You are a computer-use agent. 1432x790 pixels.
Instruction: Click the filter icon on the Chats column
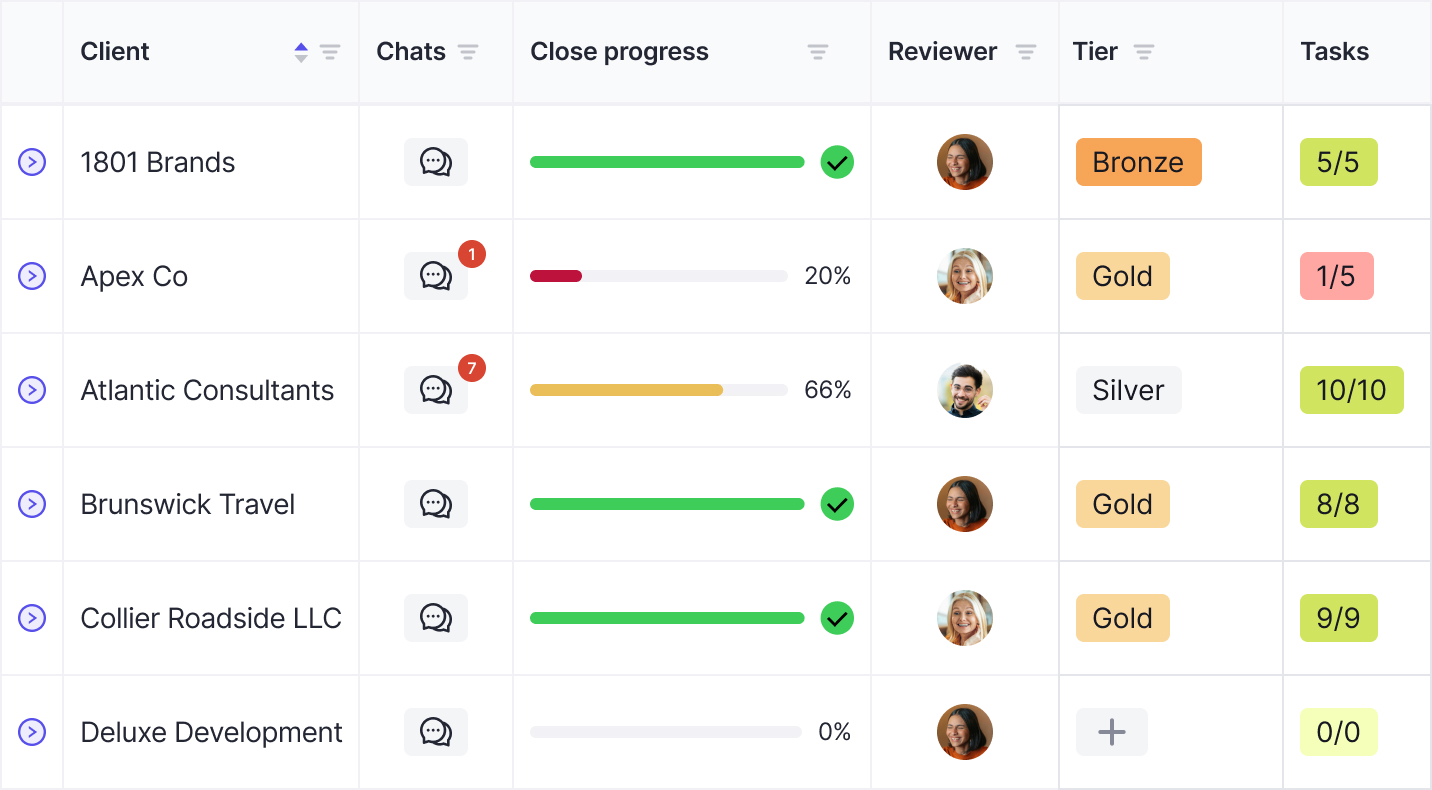coord(468,52)
